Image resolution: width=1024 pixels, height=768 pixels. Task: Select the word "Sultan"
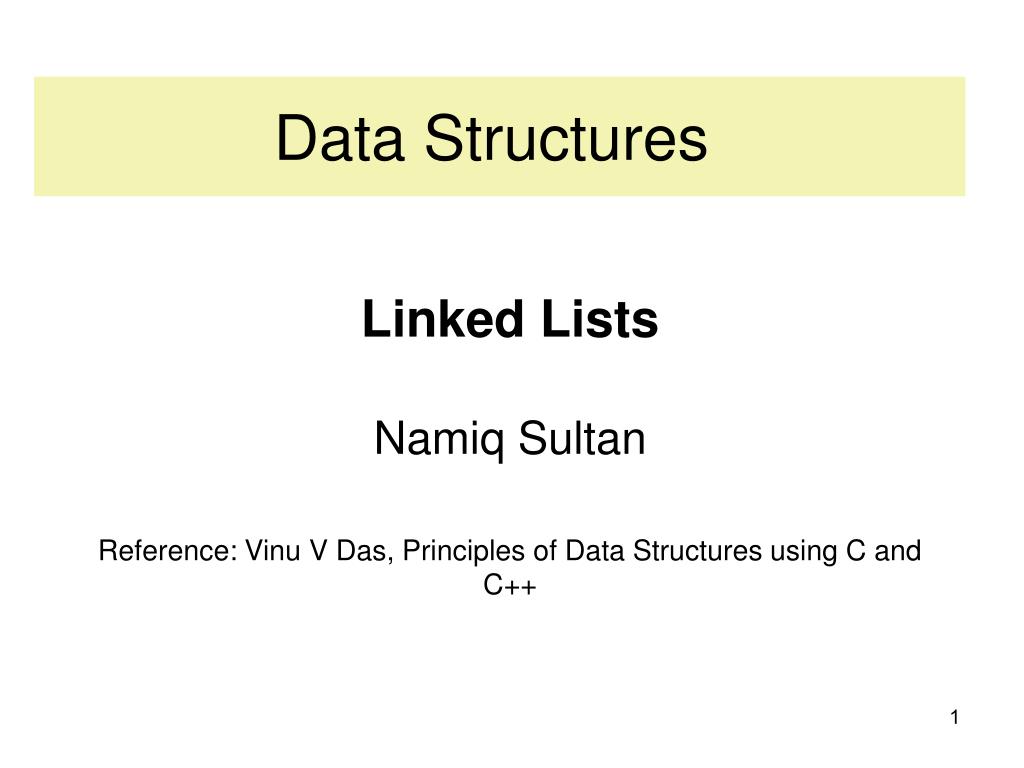[582, 438]
